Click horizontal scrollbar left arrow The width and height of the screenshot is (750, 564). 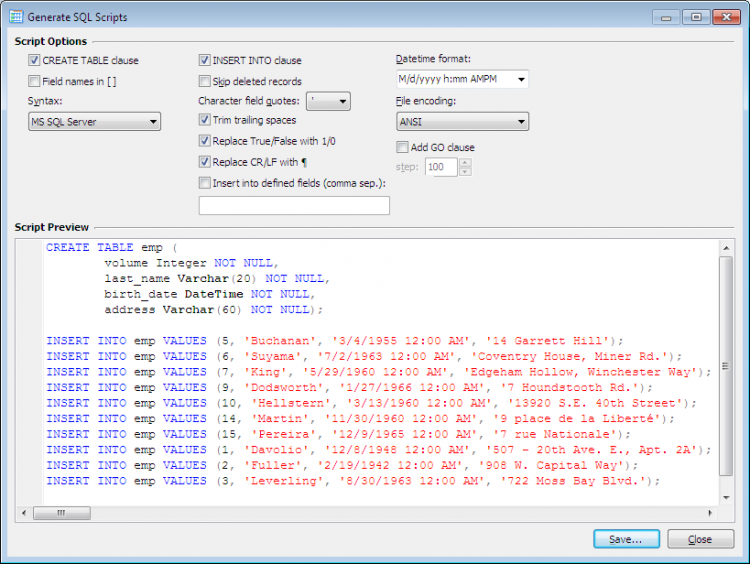[x=24, y=513]
